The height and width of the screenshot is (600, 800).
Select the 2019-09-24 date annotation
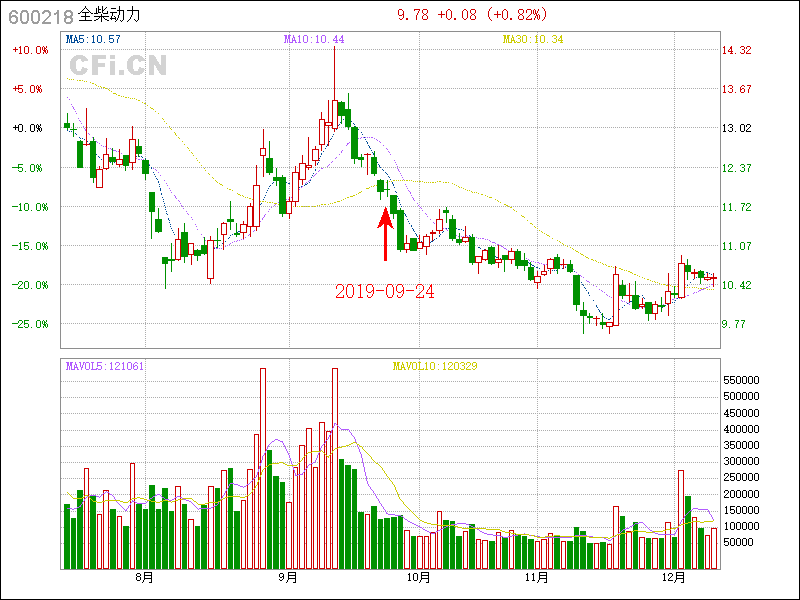[x=384, y=291]
